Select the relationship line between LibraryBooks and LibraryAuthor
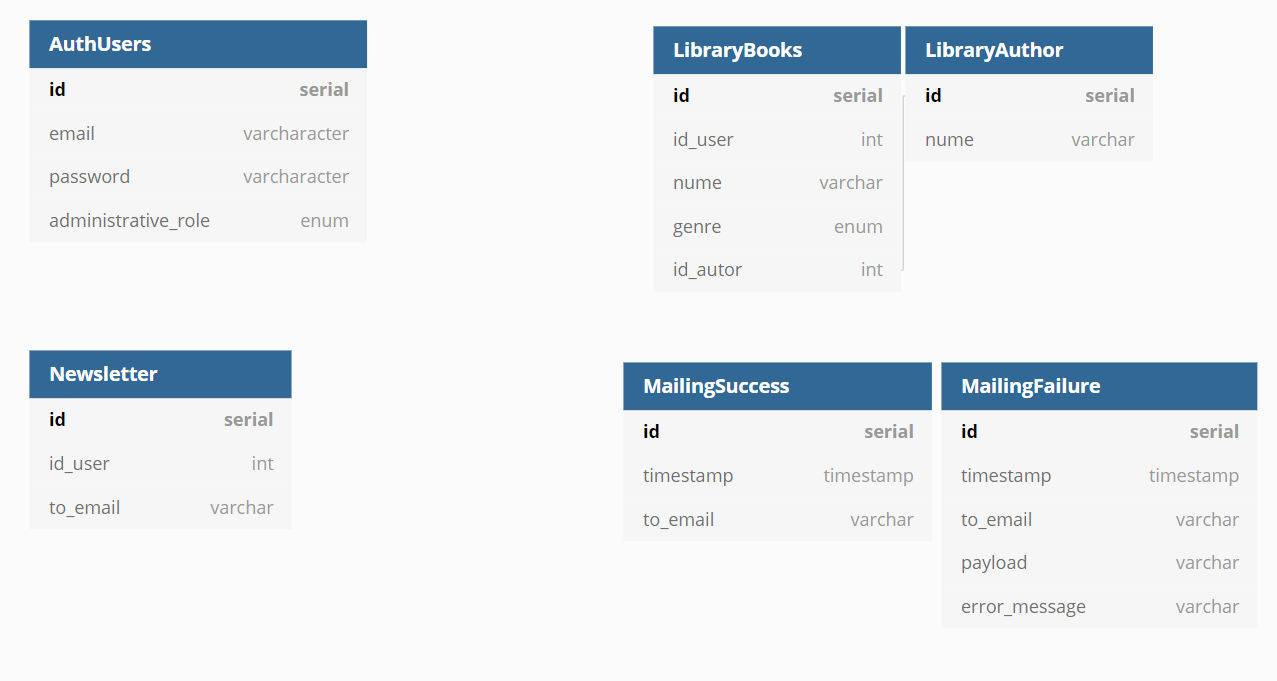This screenshot has height=681, width=1277. click(903, 183)
